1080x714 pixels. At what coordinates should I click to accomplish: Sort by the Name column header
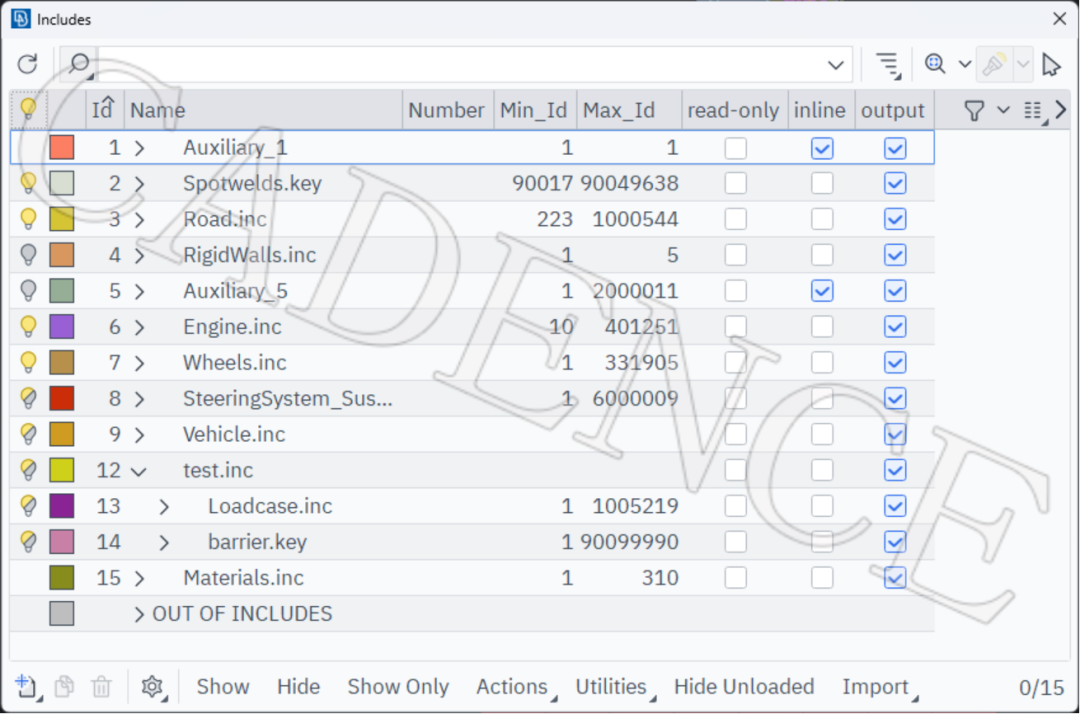coord(263,110)
